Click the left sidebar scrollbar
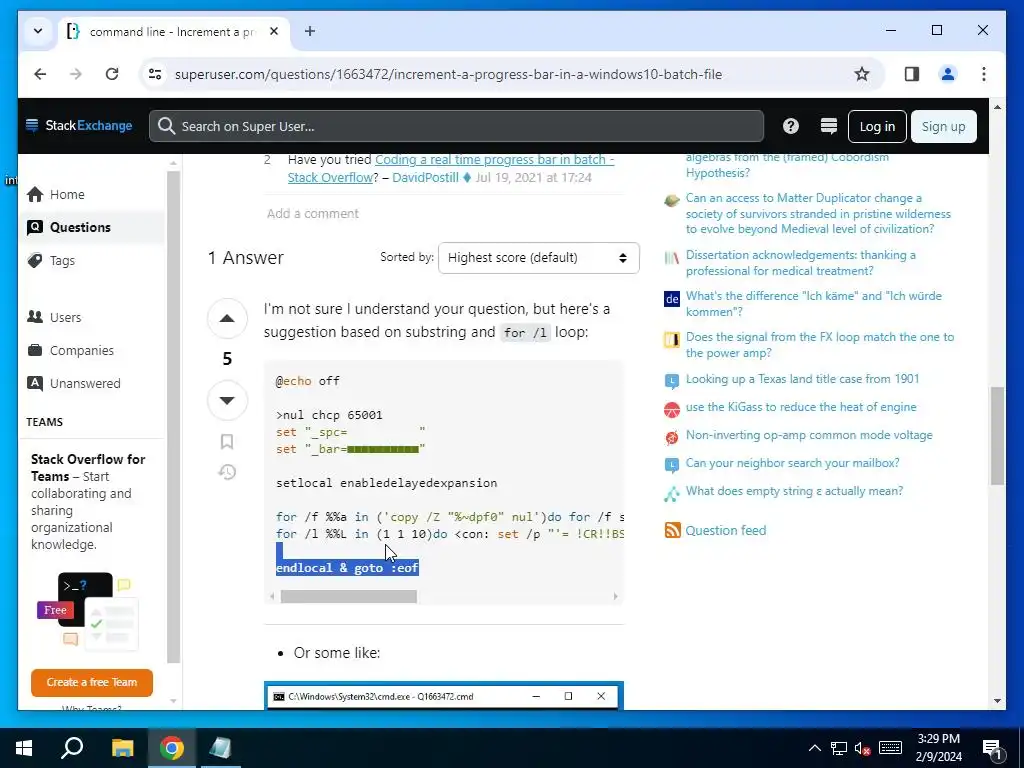This screenshot has height=768, width=1024. point(173,418)
